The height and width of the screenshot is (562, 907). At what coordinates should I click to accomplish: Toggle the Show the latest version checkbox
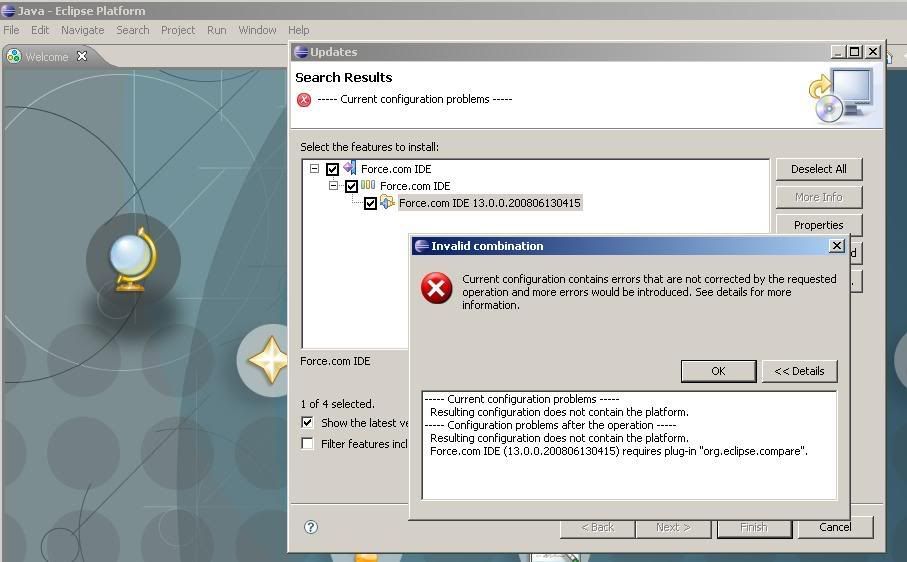pos(308,423)
